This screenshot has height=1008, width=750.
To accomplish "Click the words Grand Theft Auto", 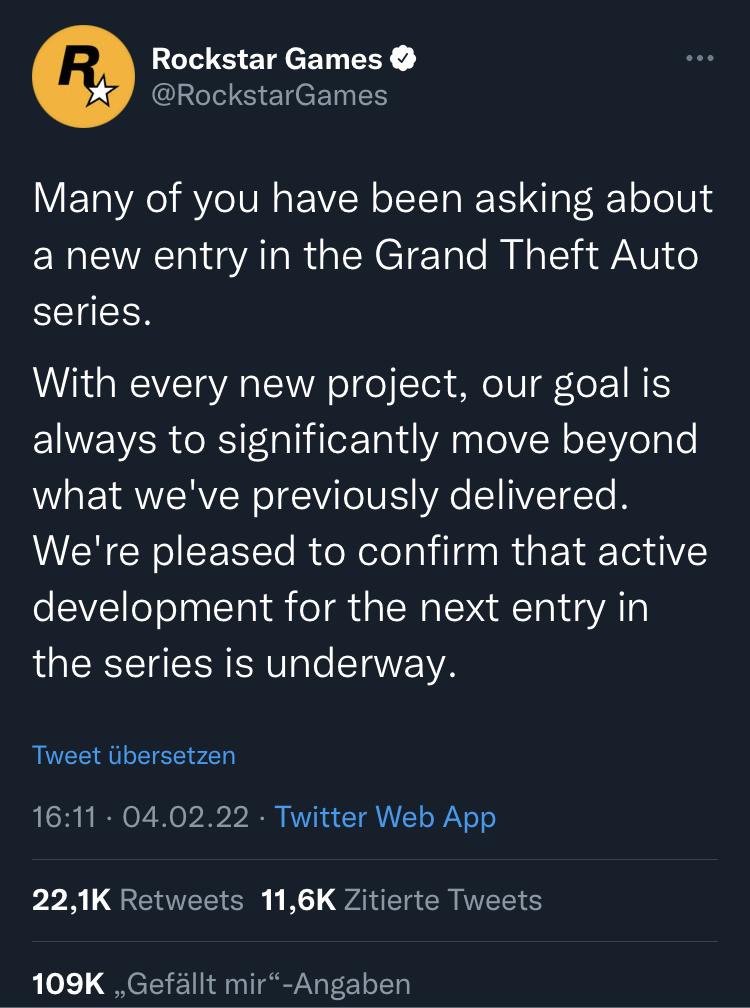I will click(x=536, y=254).
